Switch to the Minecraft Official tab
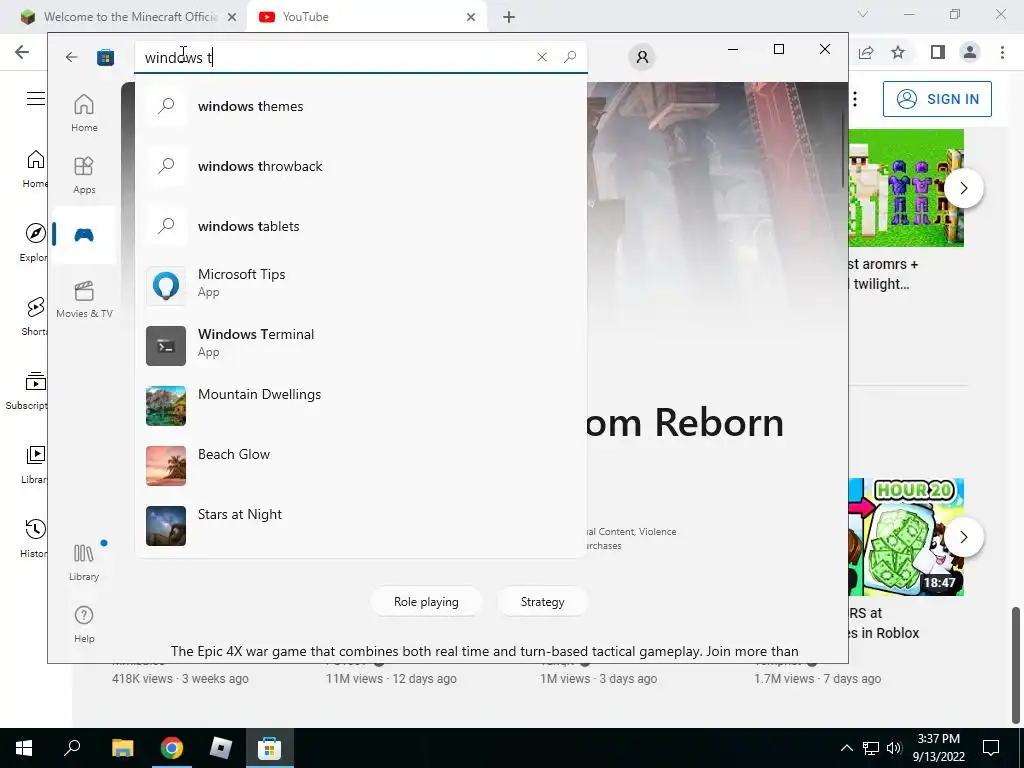Image resolution: width=1024 pixels, height=768 pixels. click(x=129, y=17)
